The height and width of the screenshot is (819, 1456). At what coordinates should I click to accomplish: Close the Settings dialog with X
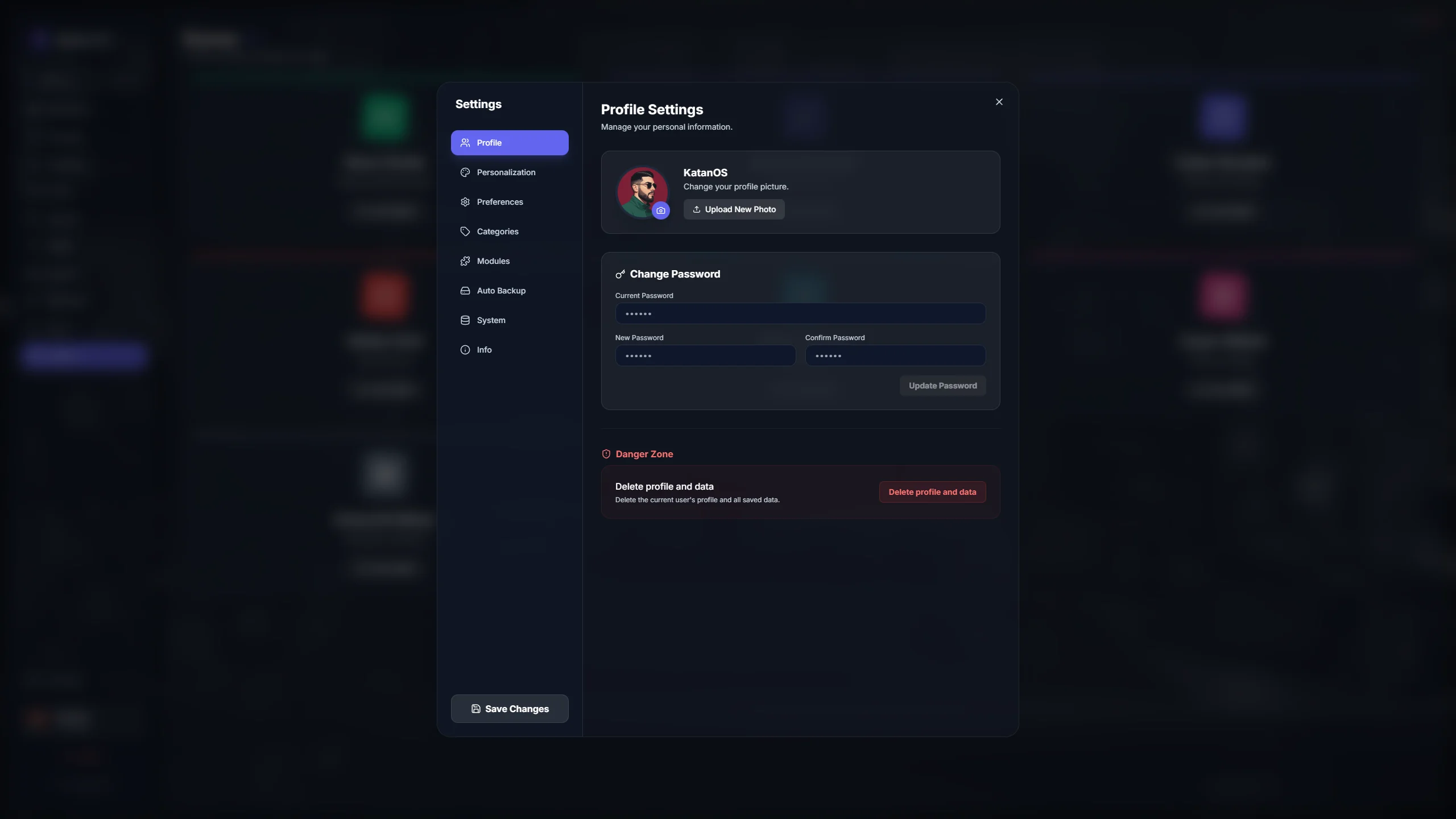tap(999, 102)
